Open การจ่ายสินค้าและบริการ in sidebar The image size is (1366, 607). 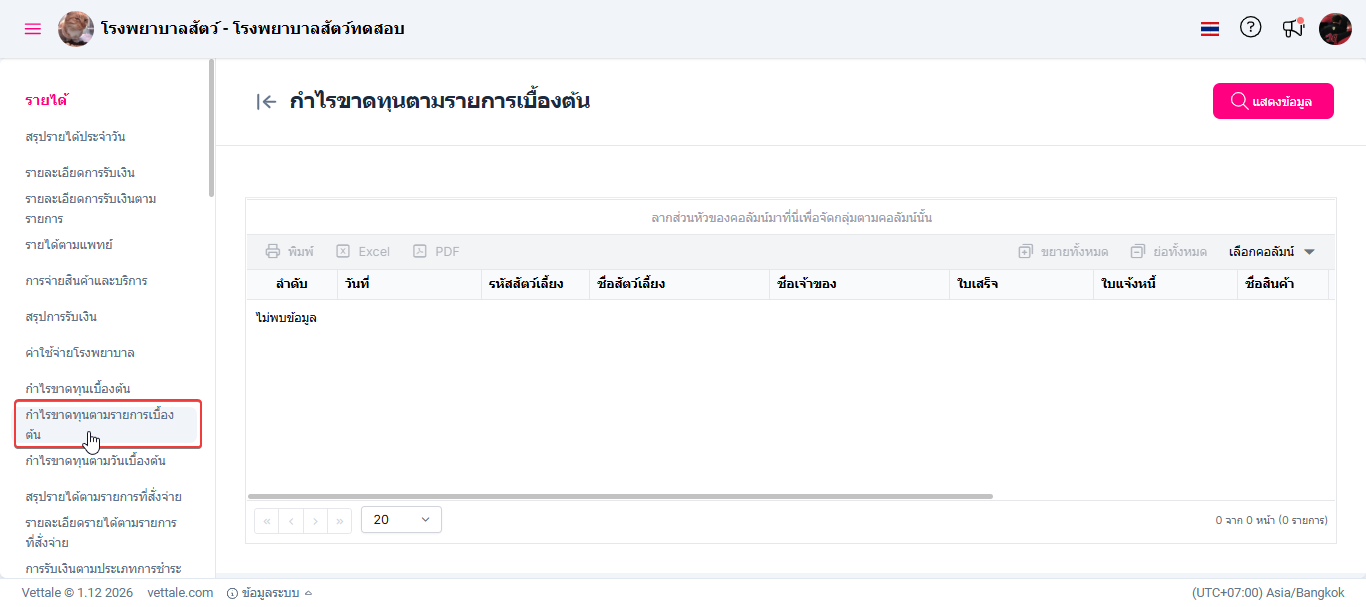tap(86, 281)
